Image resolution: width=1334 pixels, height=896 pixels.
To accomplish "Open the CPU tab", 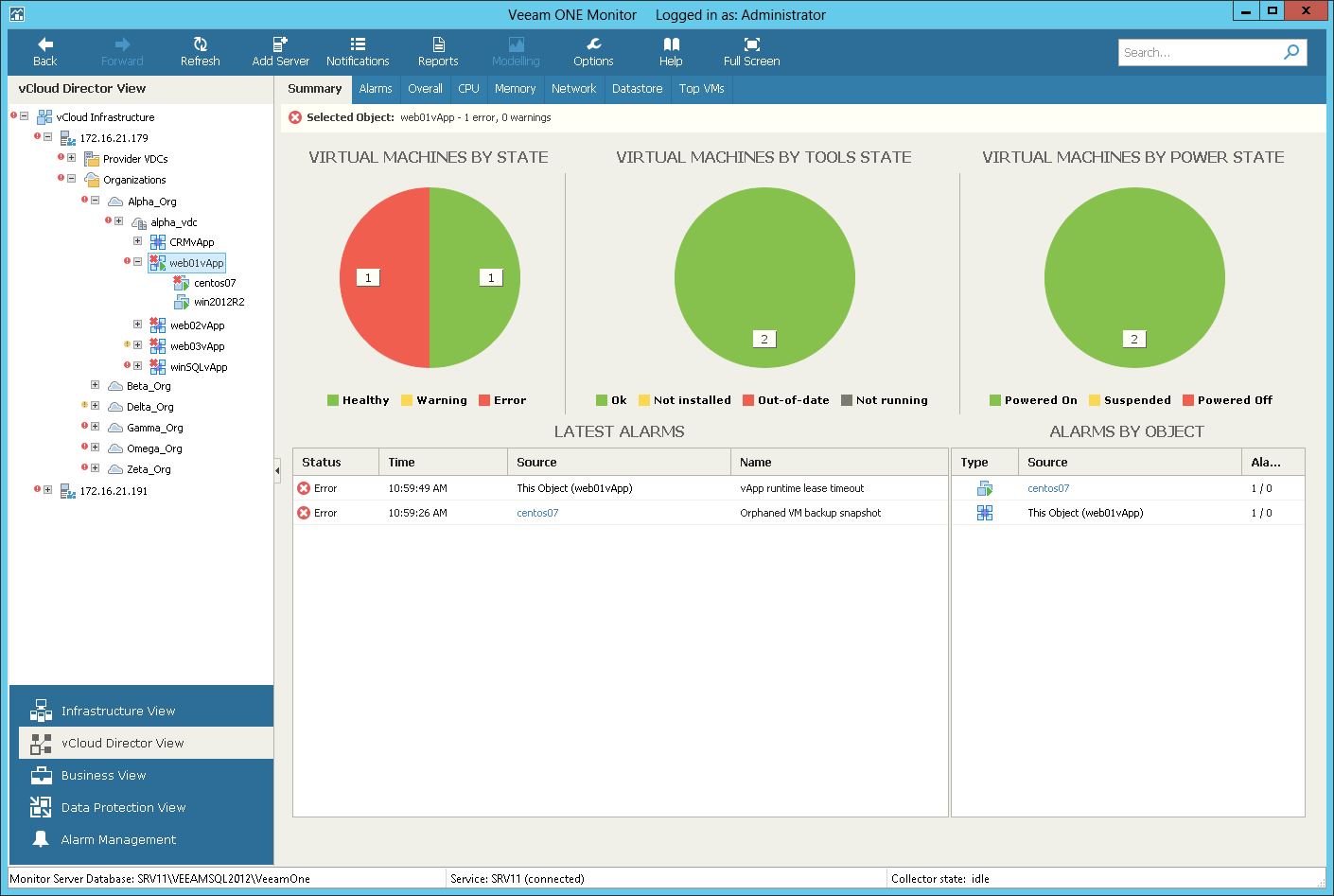I will 468,89.
